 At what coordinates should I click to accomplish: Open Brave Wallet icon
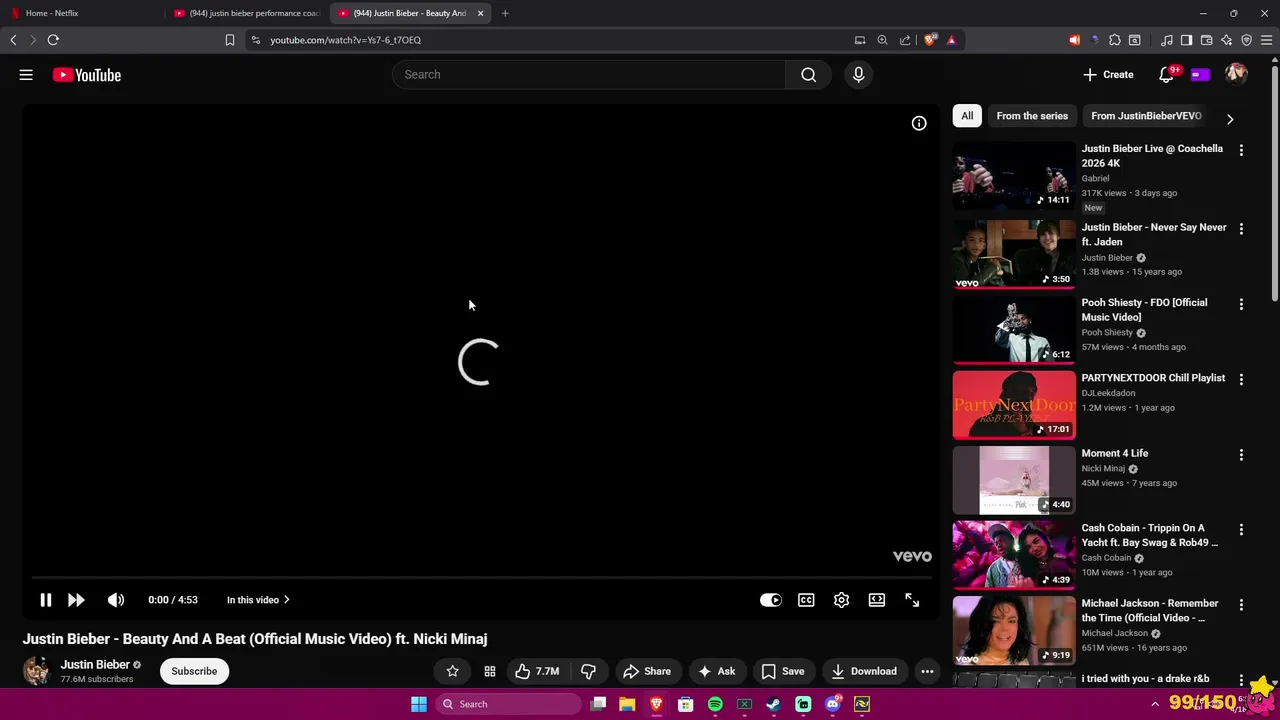coord(1206,40)
